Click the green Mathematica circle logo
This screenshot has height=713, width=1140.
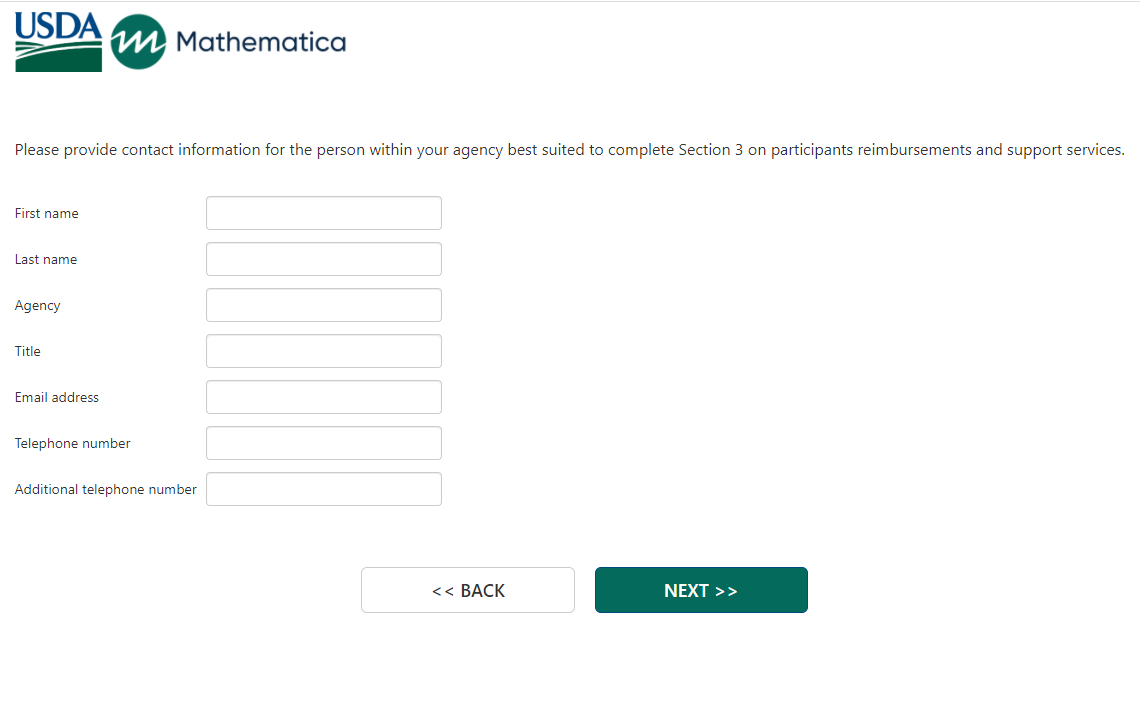[138, 42]
